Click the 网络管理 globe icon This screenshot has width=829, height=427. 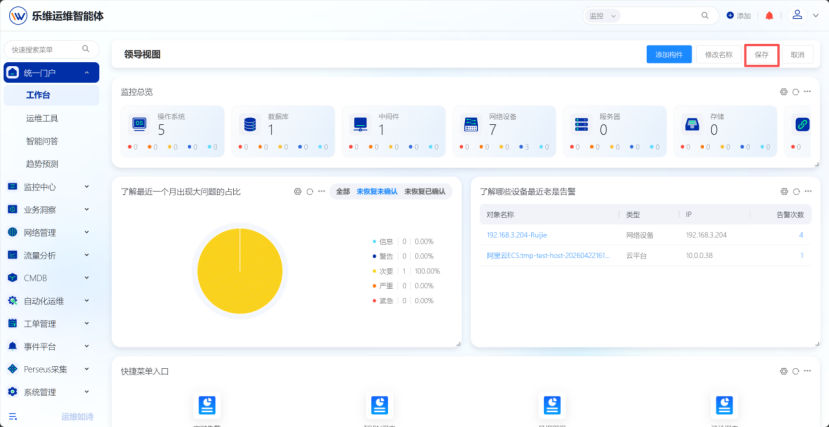(13, 232)
